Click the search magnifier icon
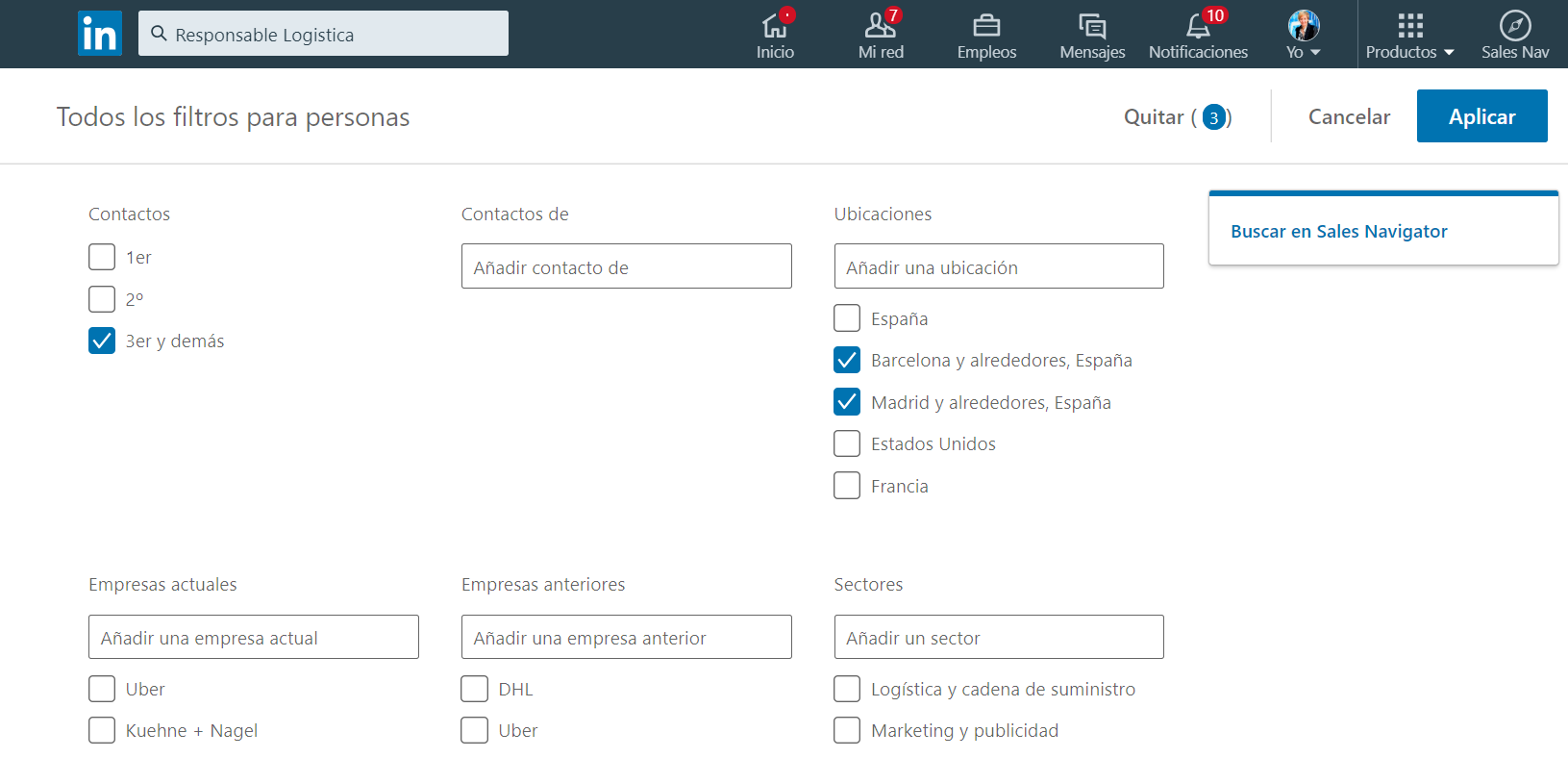Image resolution: width=1568 pixels, height=758 pixels. click(160, 34)
